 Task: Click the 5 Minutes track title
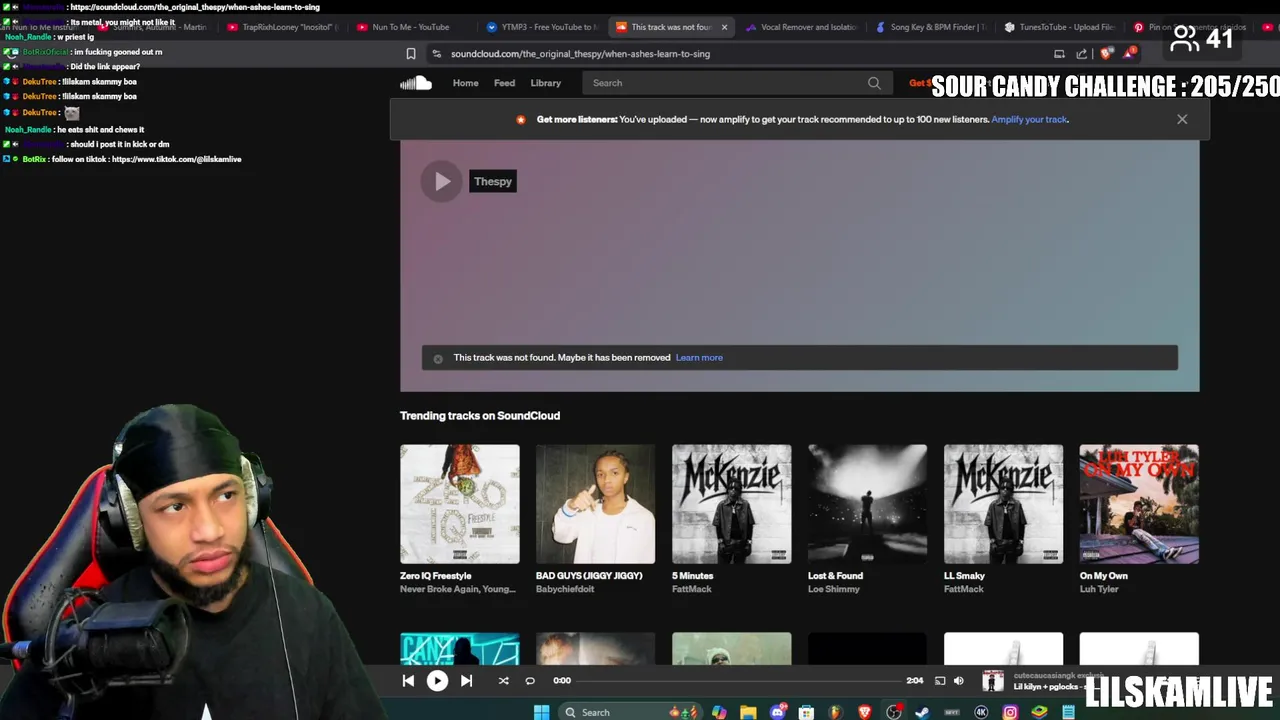692,576
